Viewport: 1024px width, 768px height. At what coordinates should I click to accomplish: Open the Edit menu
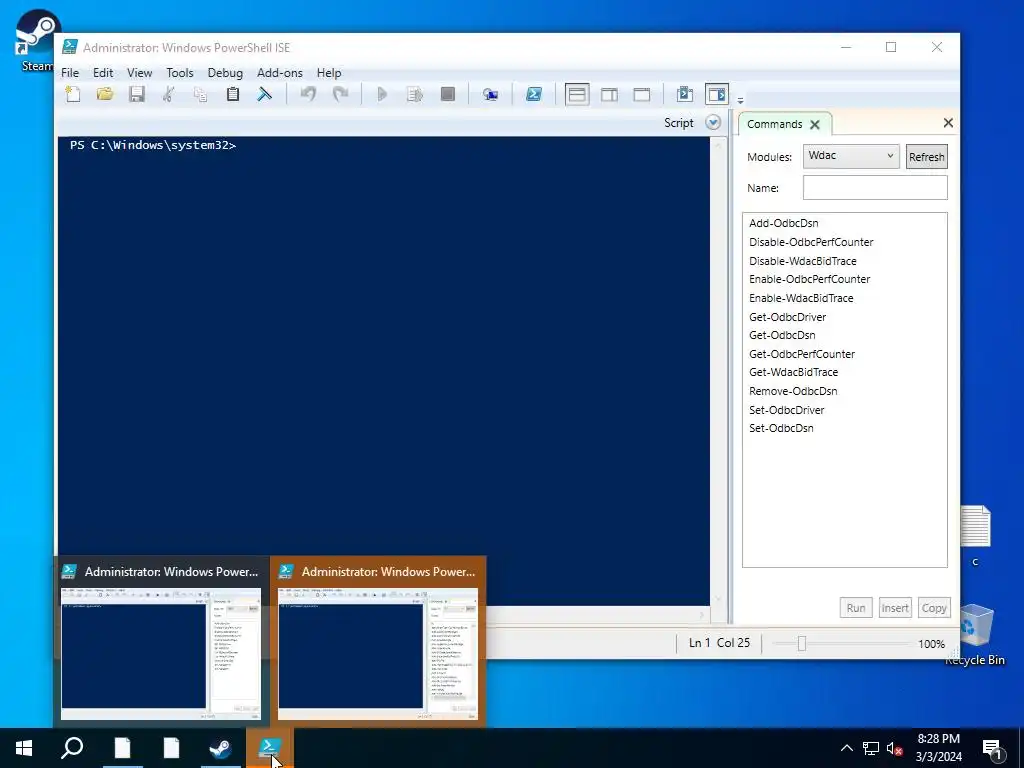coord(103,72)
